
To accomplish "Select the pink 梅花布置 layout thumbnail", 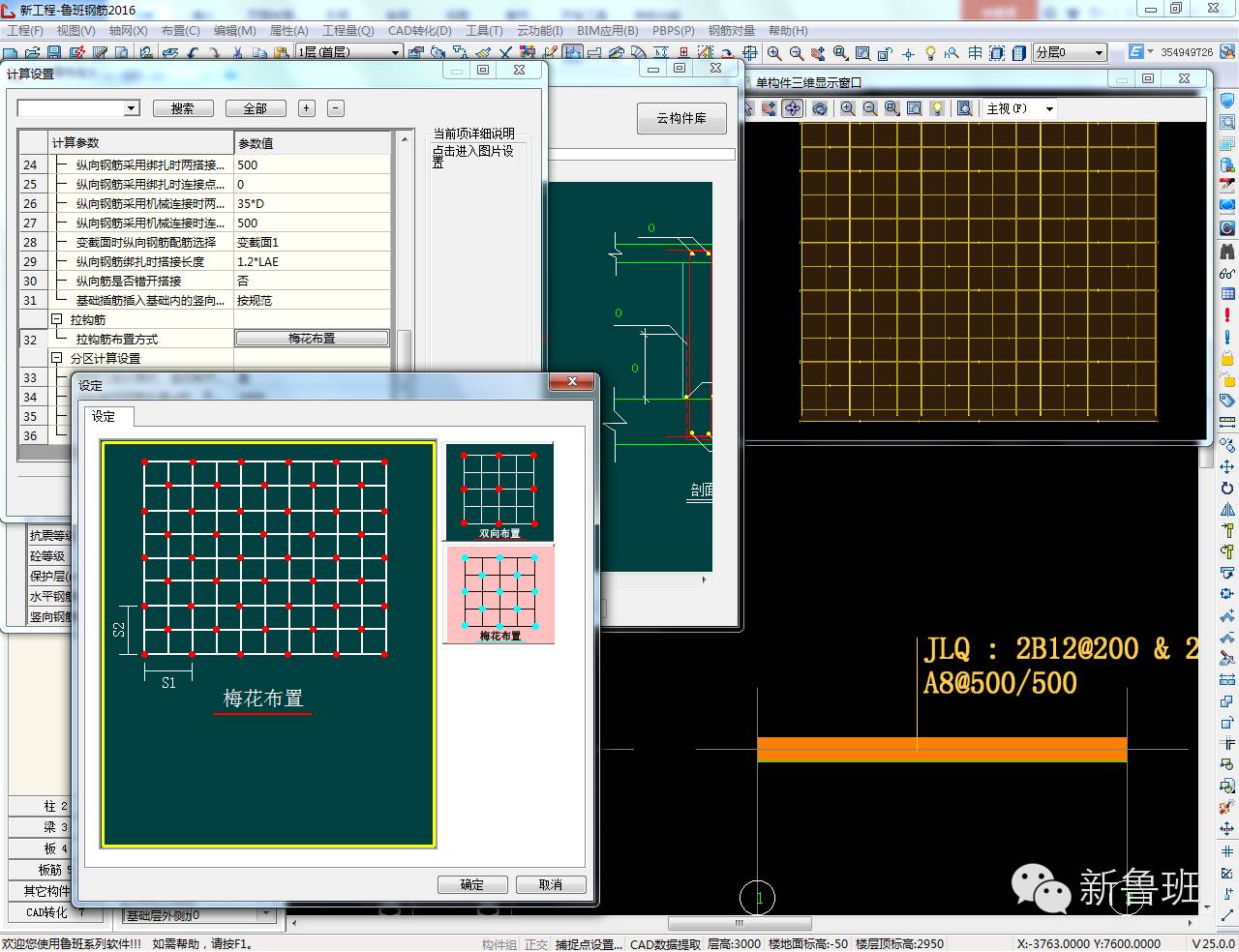I will (x=499, y=594).
